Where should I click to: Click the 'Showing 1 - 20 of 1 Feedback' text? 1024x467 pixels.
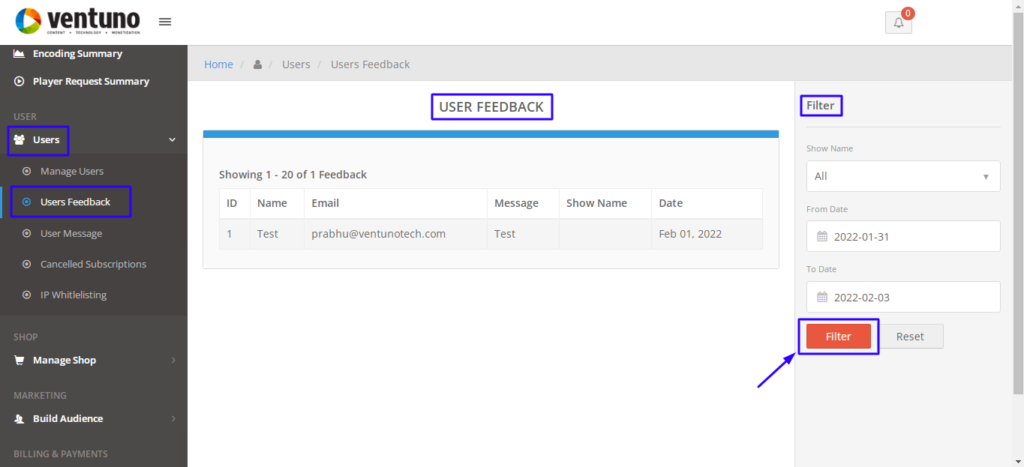click(x=293, y=174)
